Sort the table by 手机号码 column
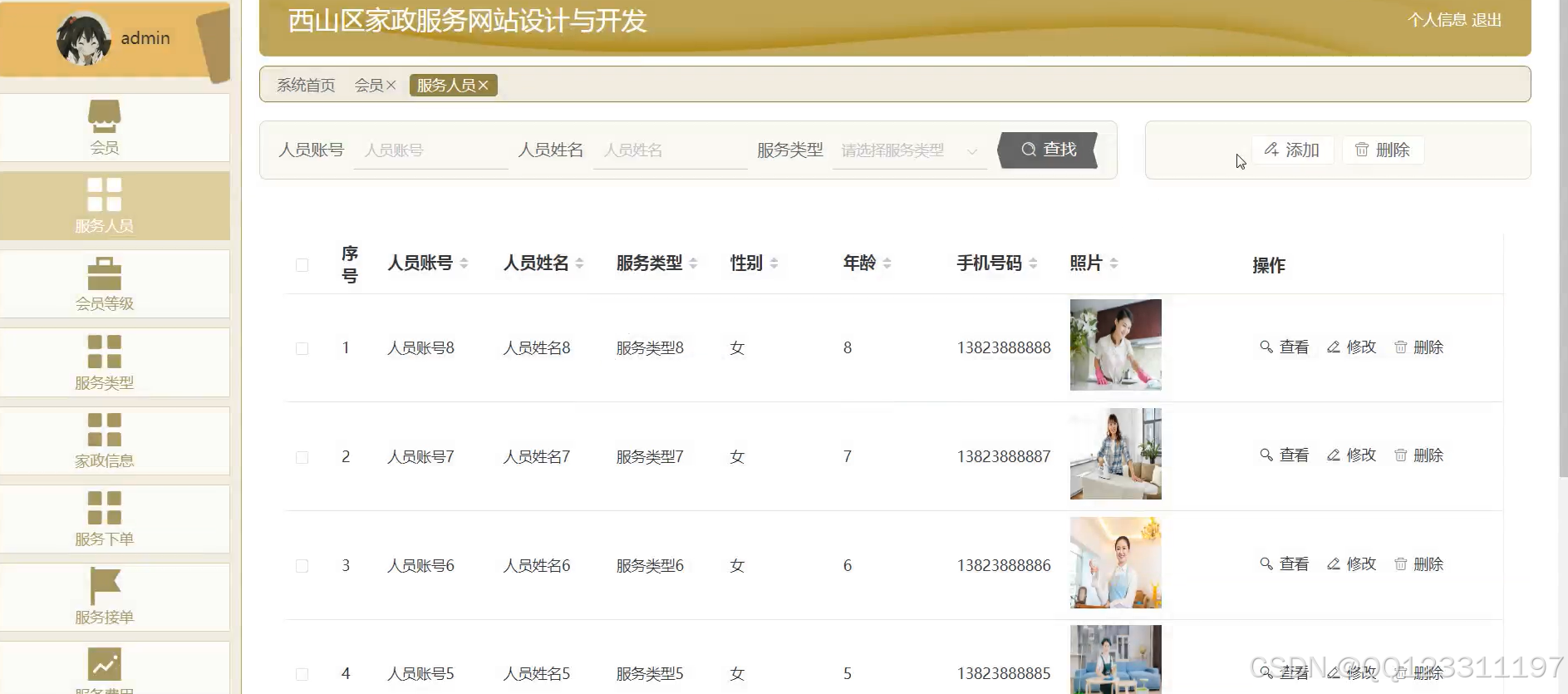This screenshot has height=694, width=1568. pos(1033,263)
